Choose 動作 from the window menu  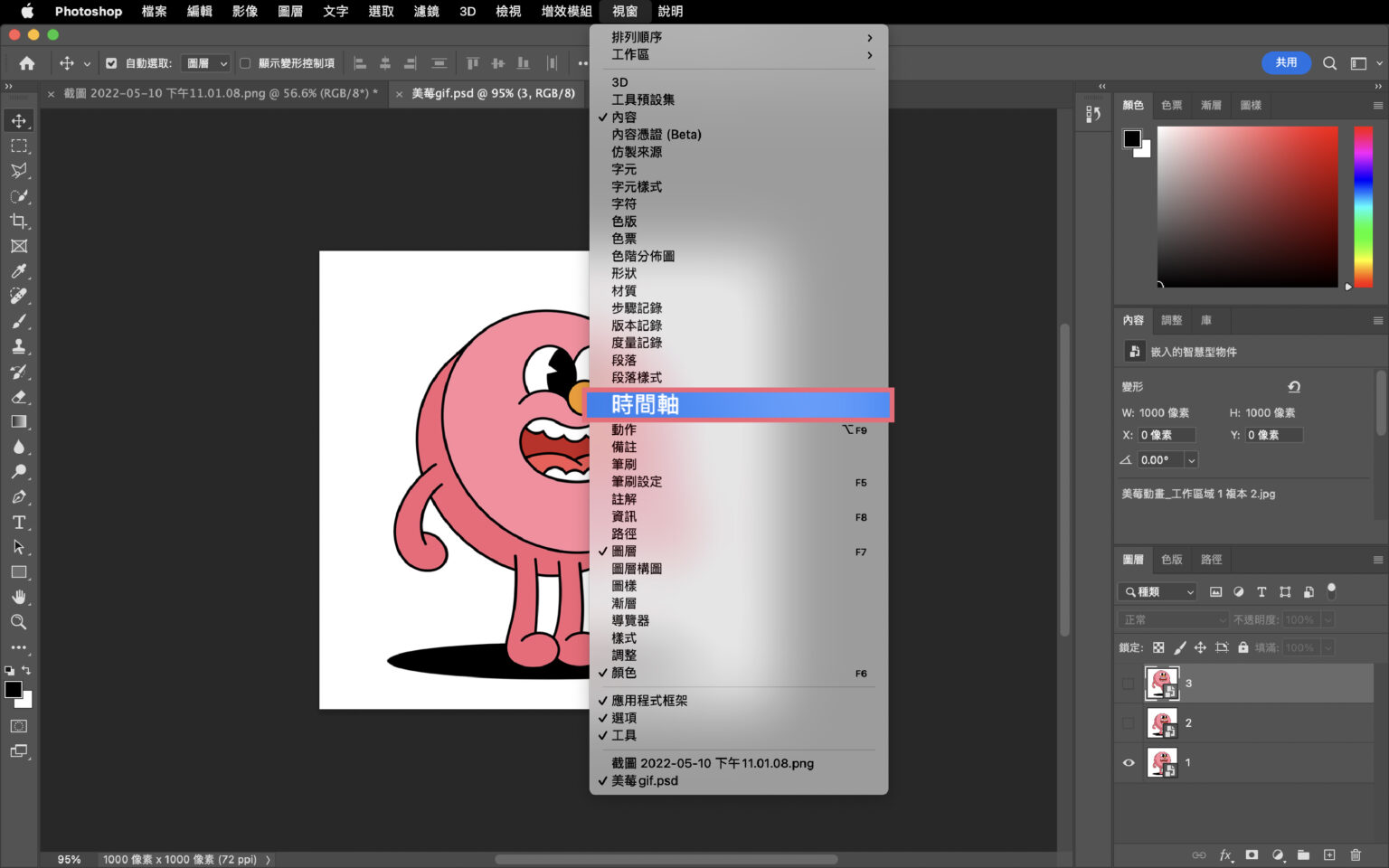point(740,429)
